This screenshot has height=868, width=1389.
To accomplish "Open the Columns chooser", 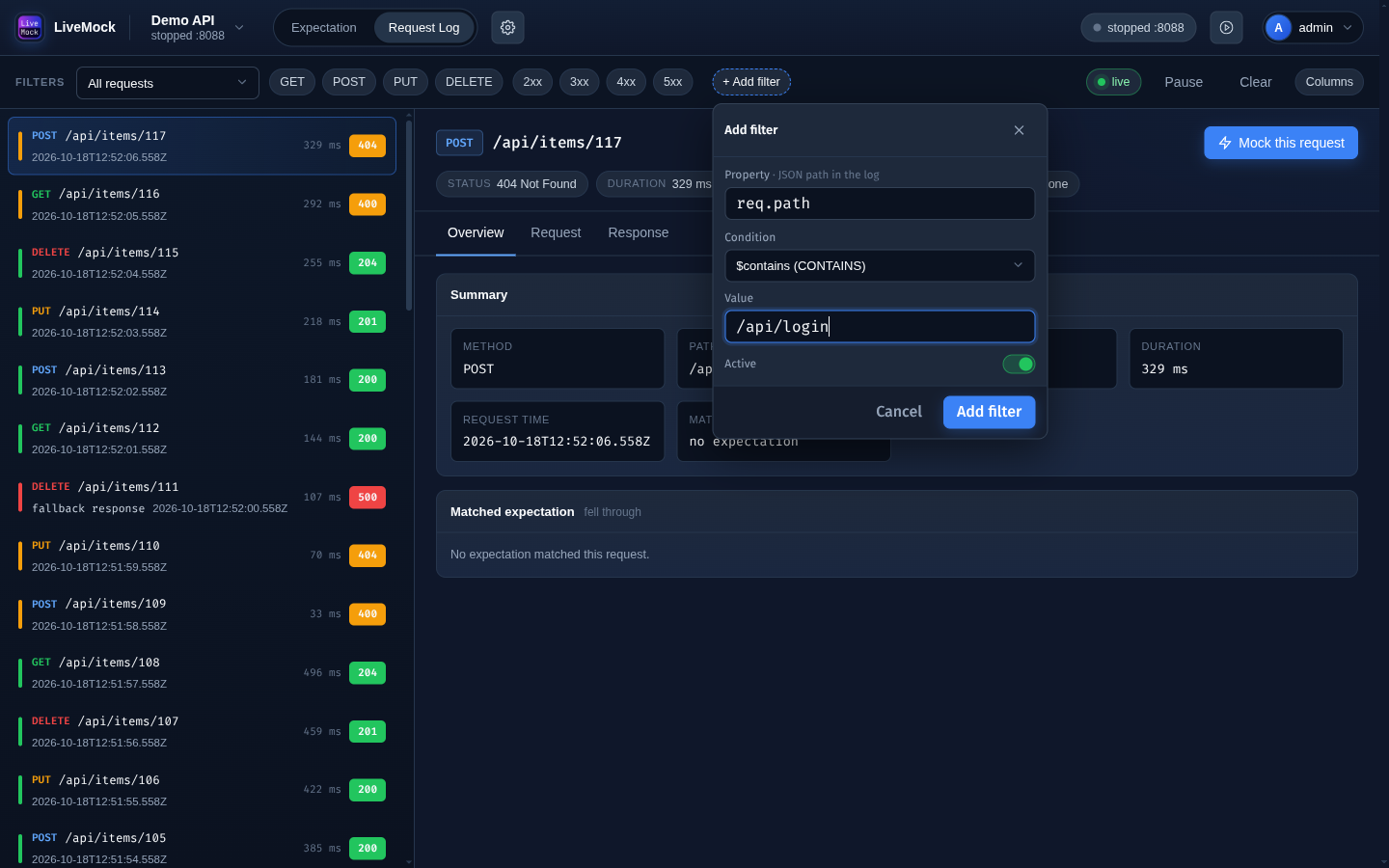I will coord(1329,82).
